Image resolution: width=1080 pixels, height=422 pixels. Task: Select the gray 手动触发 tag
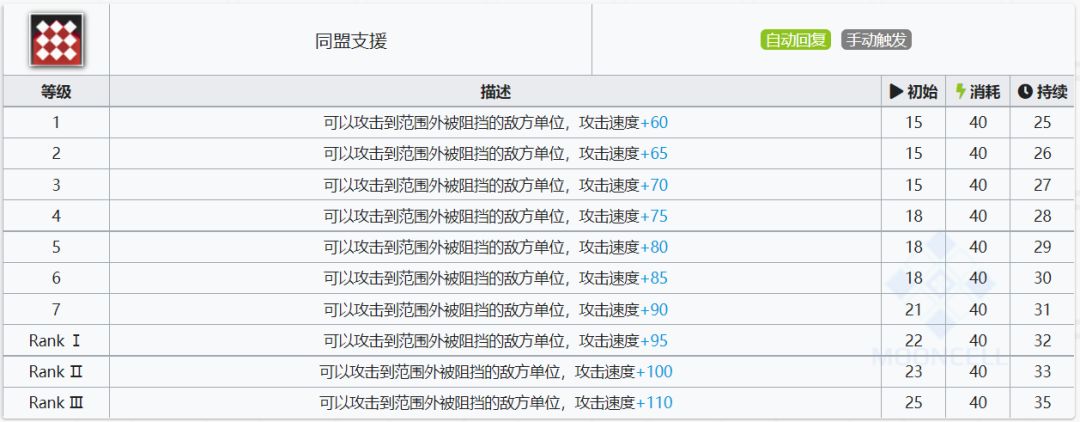(876, 41)
